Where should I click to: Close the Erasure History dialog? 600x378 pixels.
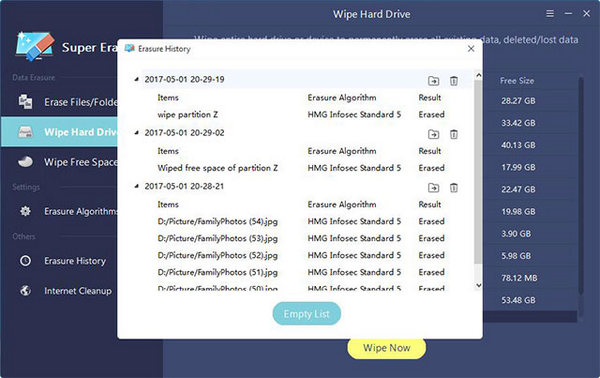point(471,49)
